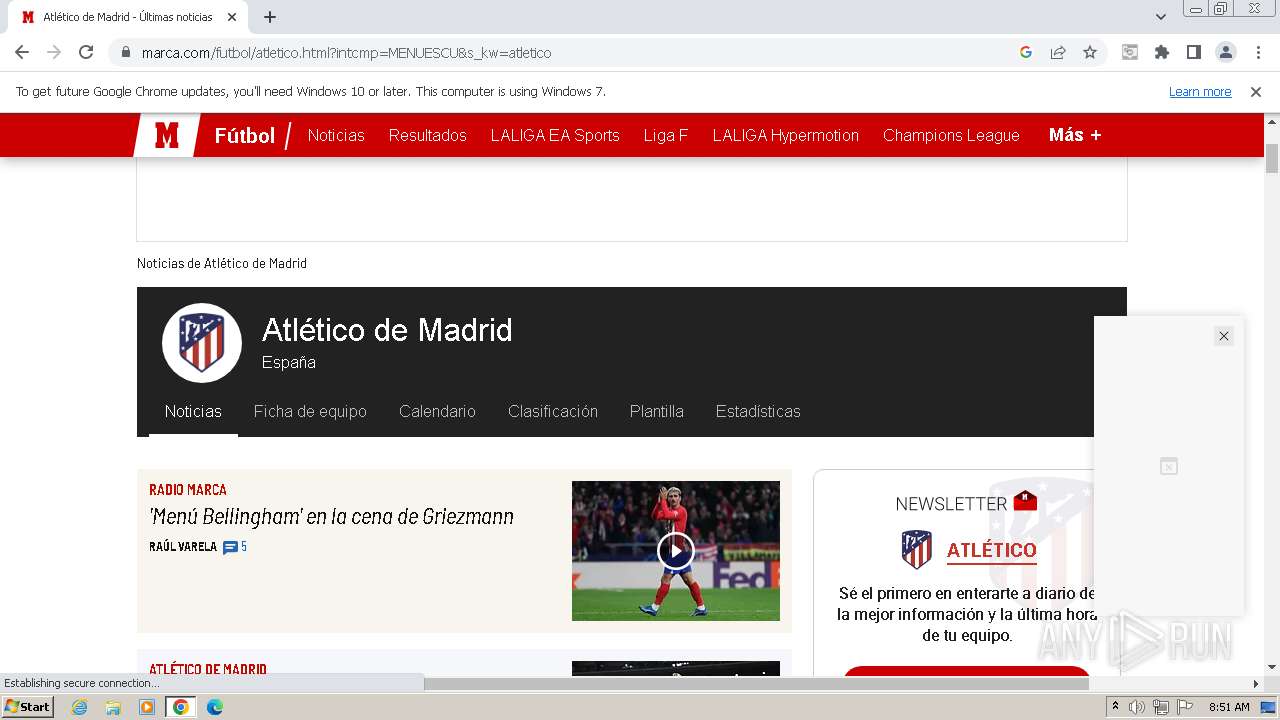
Task: Click RADIO MARCA label
Action: point(188,490)
